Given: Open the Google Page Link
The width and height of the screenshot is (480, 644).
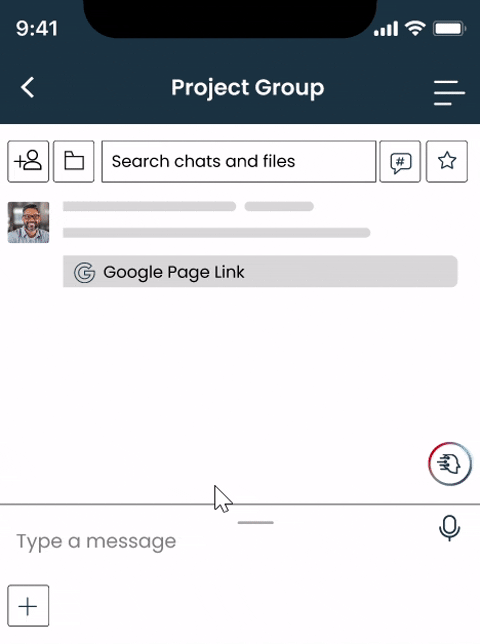Looking at the screenshot, I should (260, 271).
